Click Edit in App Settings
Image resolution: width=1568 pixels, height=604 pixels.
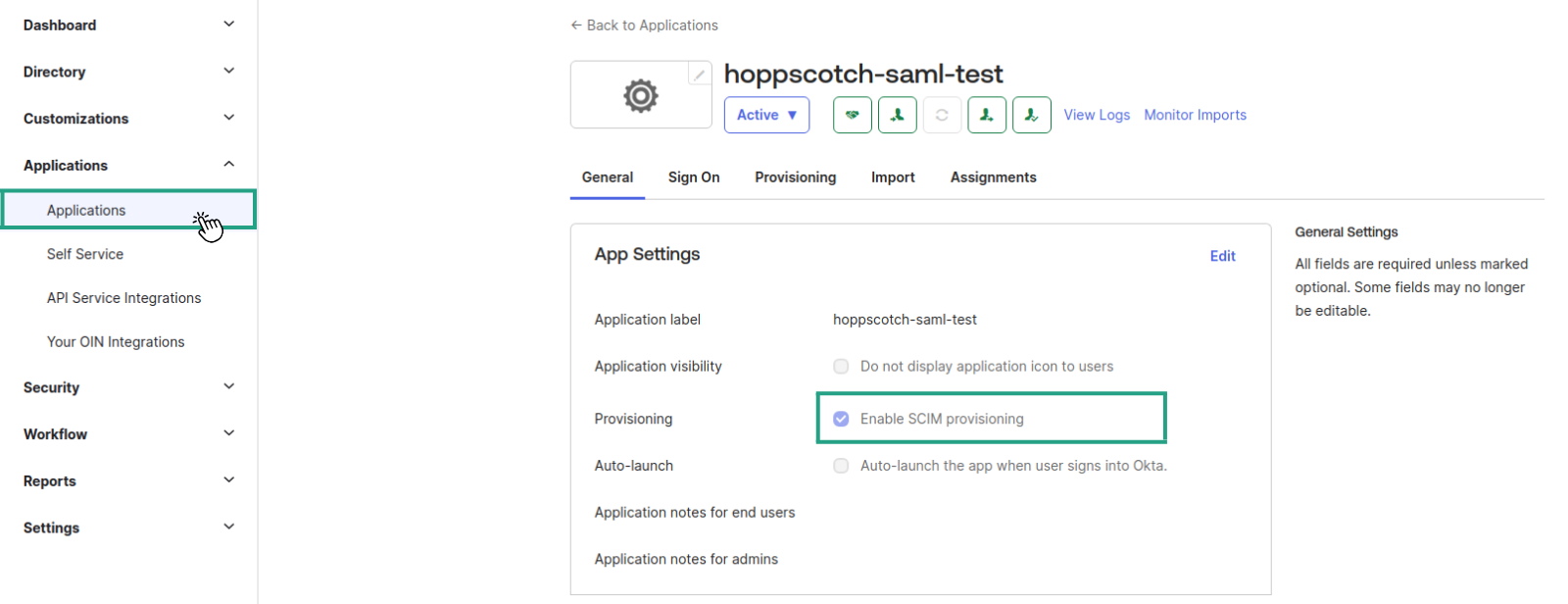click(1222, 256)
